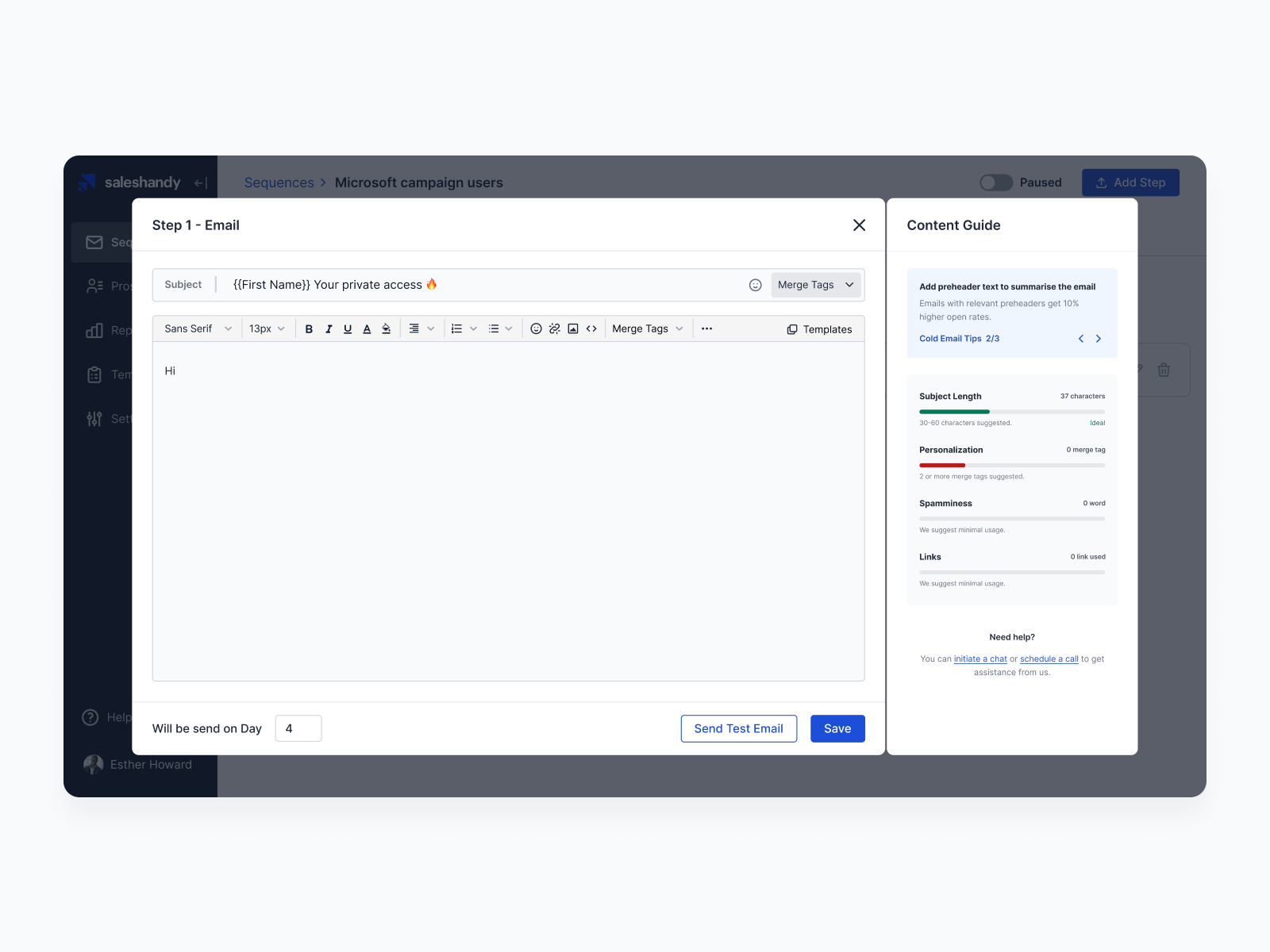Select the Bold formatting icon

[x=309, y=328]
